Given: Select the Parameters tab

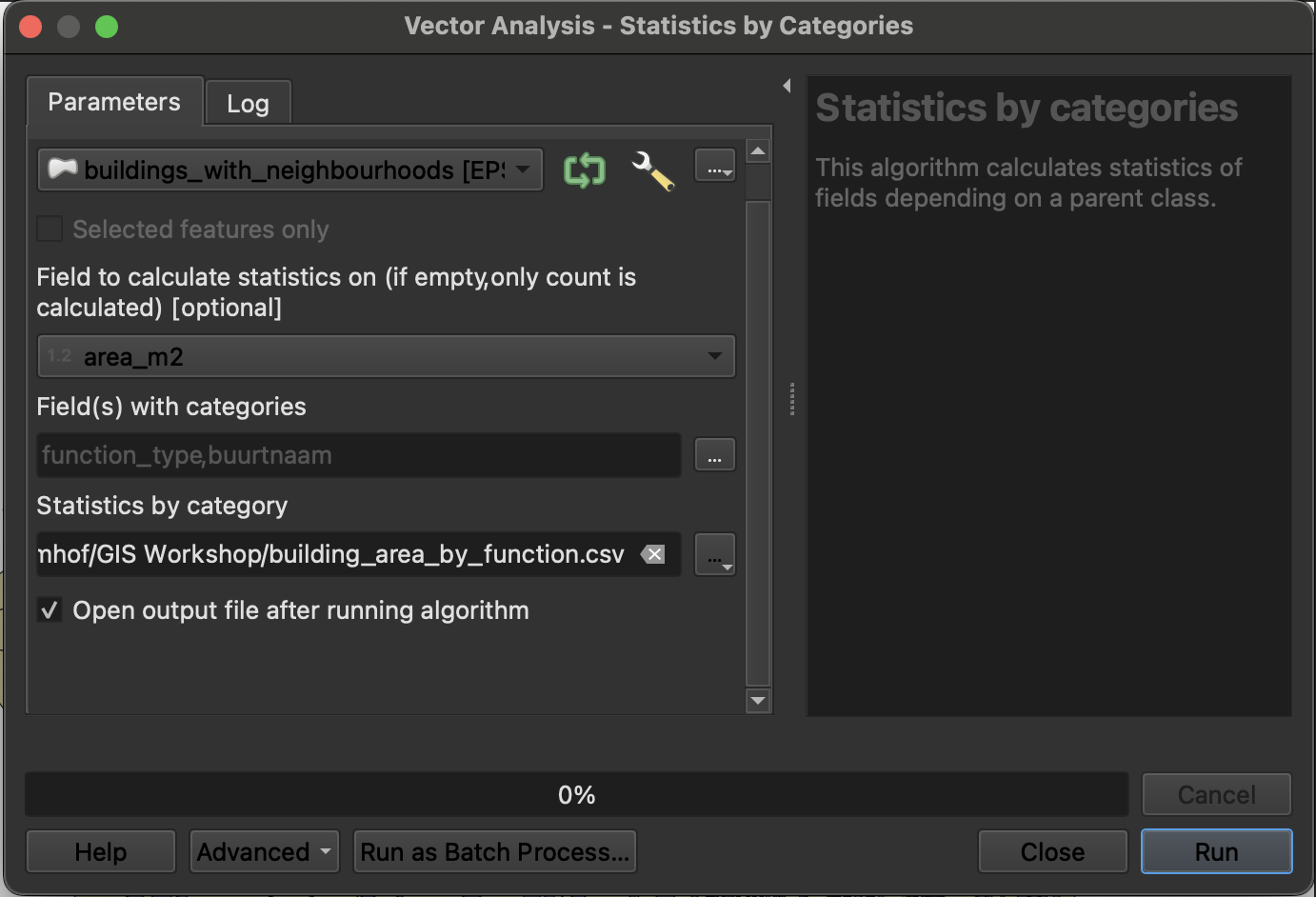Looking at the screenshot, I should click(x=114, y=102).
